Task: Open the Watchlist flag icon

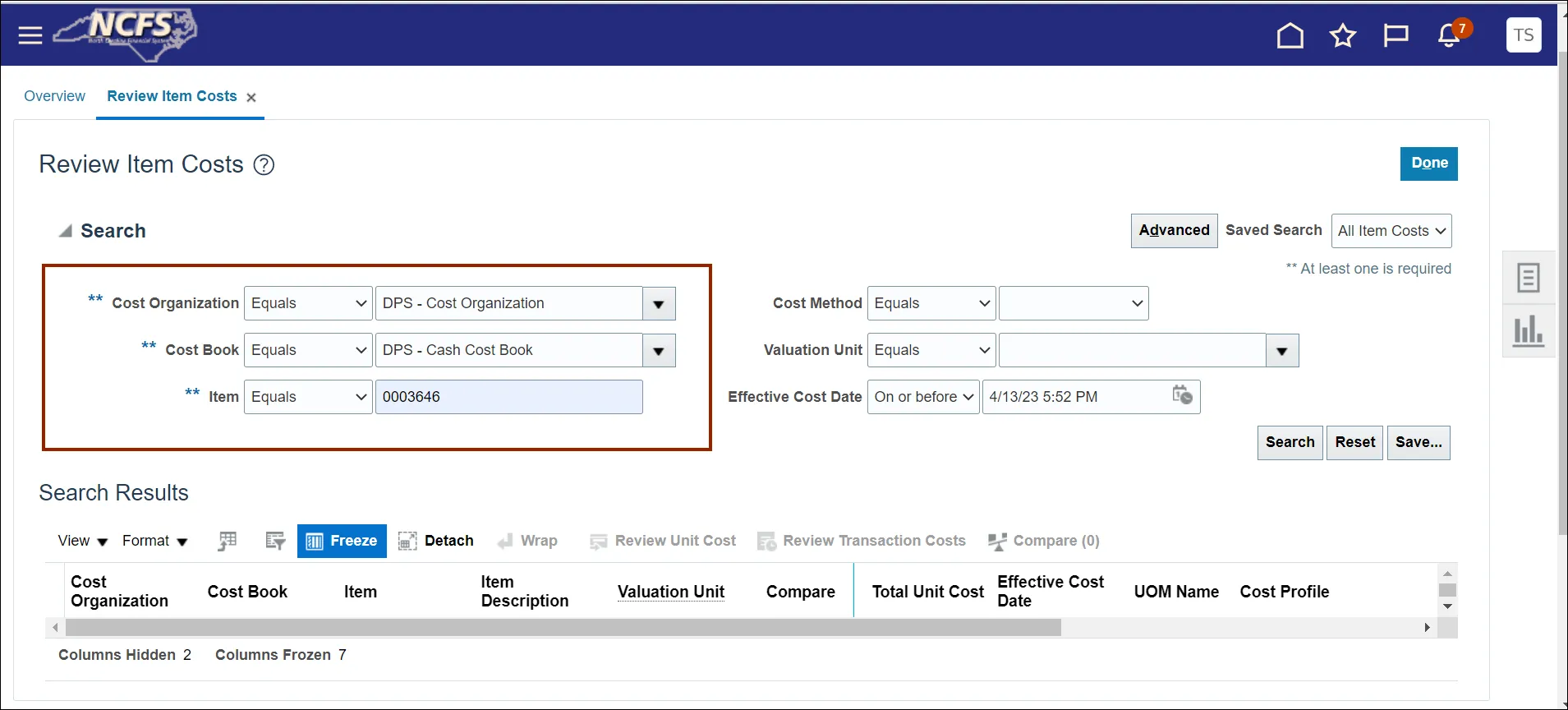Action: [x=1396, y=35]
